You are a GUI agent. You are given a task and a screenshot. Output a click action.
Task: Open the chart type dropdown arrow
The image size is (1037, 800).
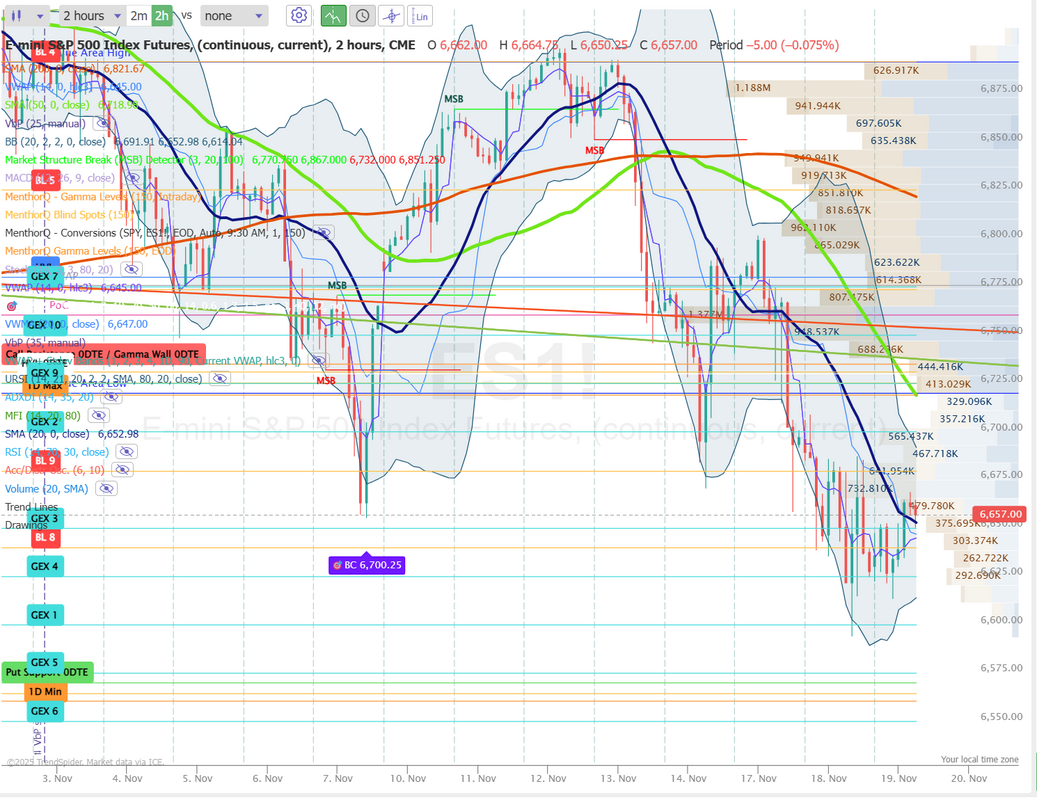pos(40,16)
